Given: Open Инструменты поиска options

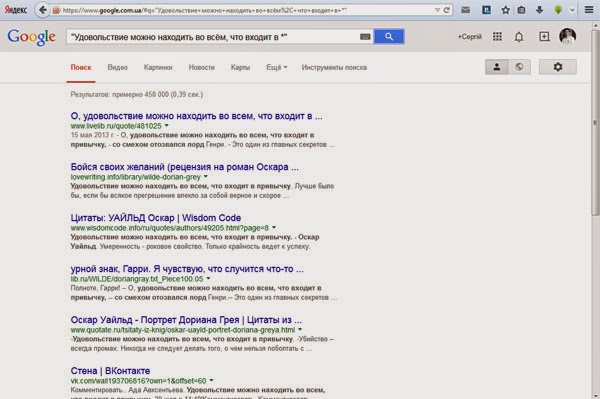Looking at the screenshot, I should pyautogui.click(x=334, y=67).
